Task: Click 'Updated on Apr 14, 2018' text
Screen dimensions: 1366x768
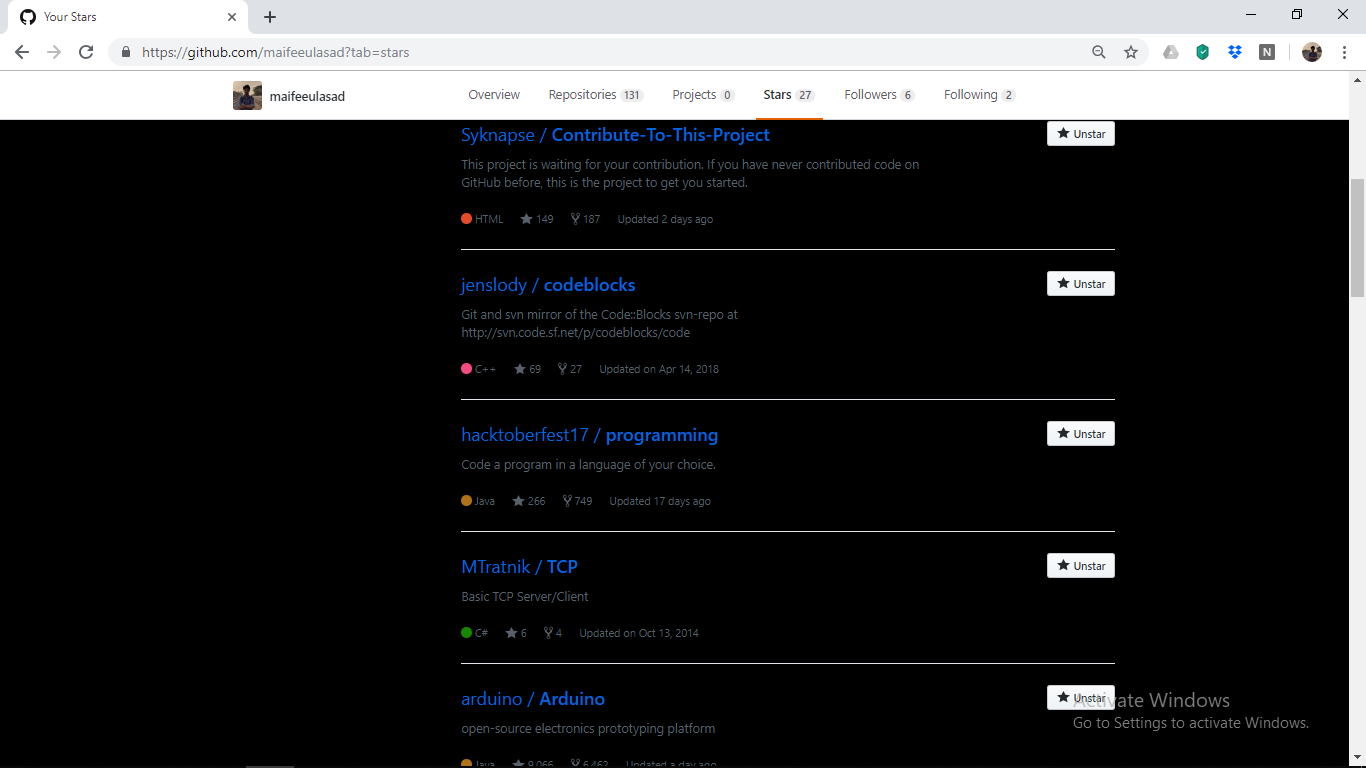Action: [x=659, y=369]
